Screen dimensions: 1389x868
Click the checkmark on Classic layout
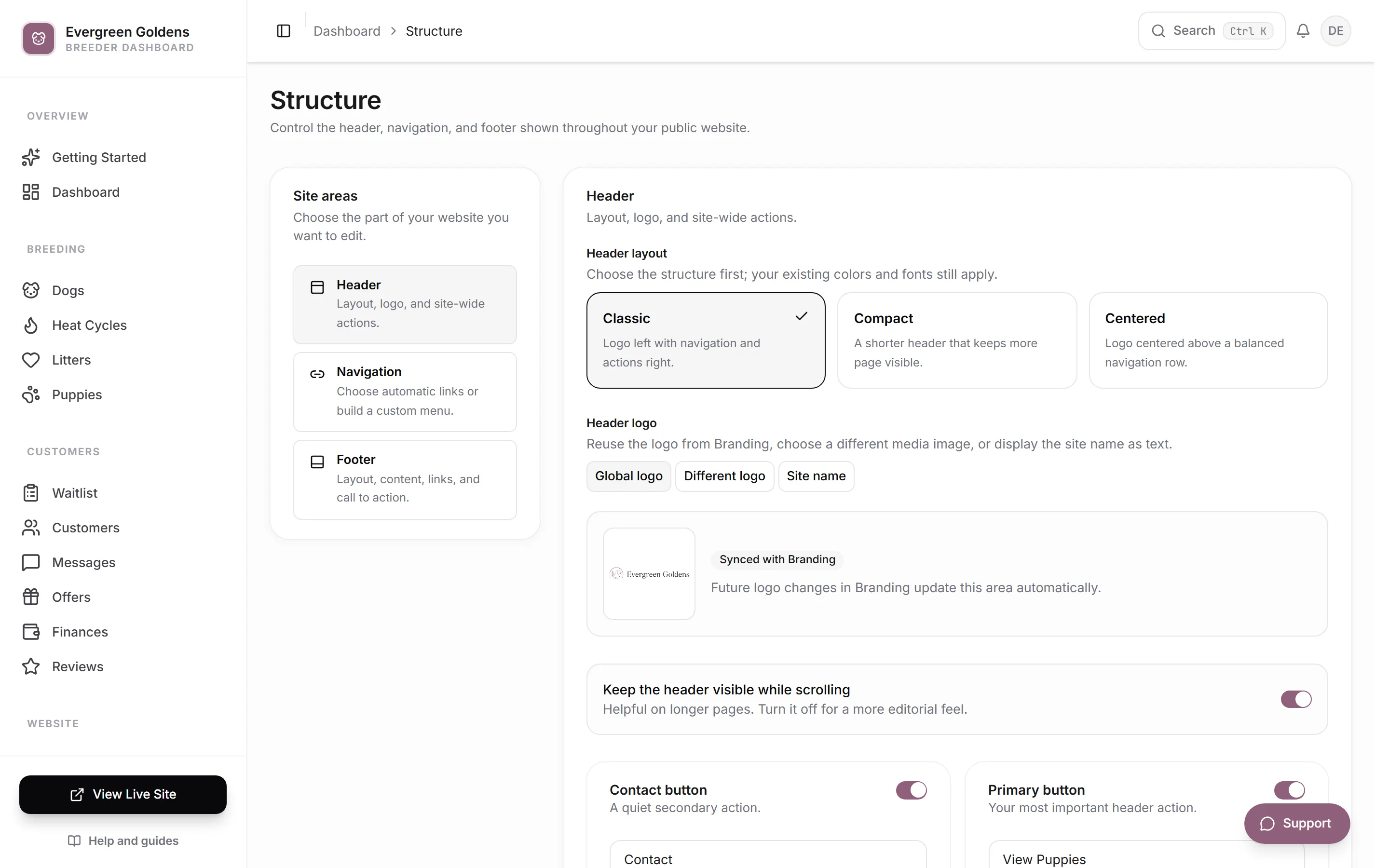point(801,316)
